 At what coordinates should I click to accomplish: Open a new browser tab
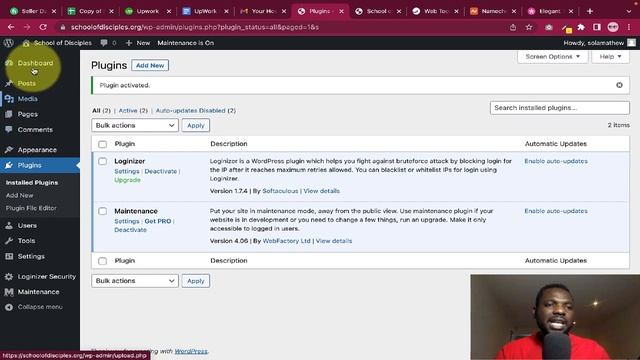pyautogui.click(x=589, y=11)
